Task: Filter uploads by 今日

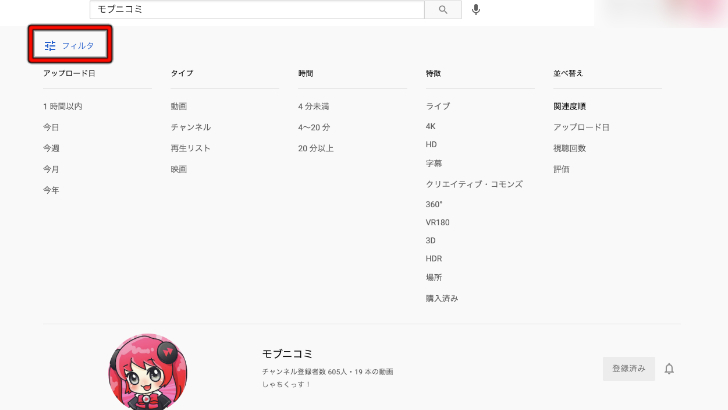Action: [x=51, y=127]
